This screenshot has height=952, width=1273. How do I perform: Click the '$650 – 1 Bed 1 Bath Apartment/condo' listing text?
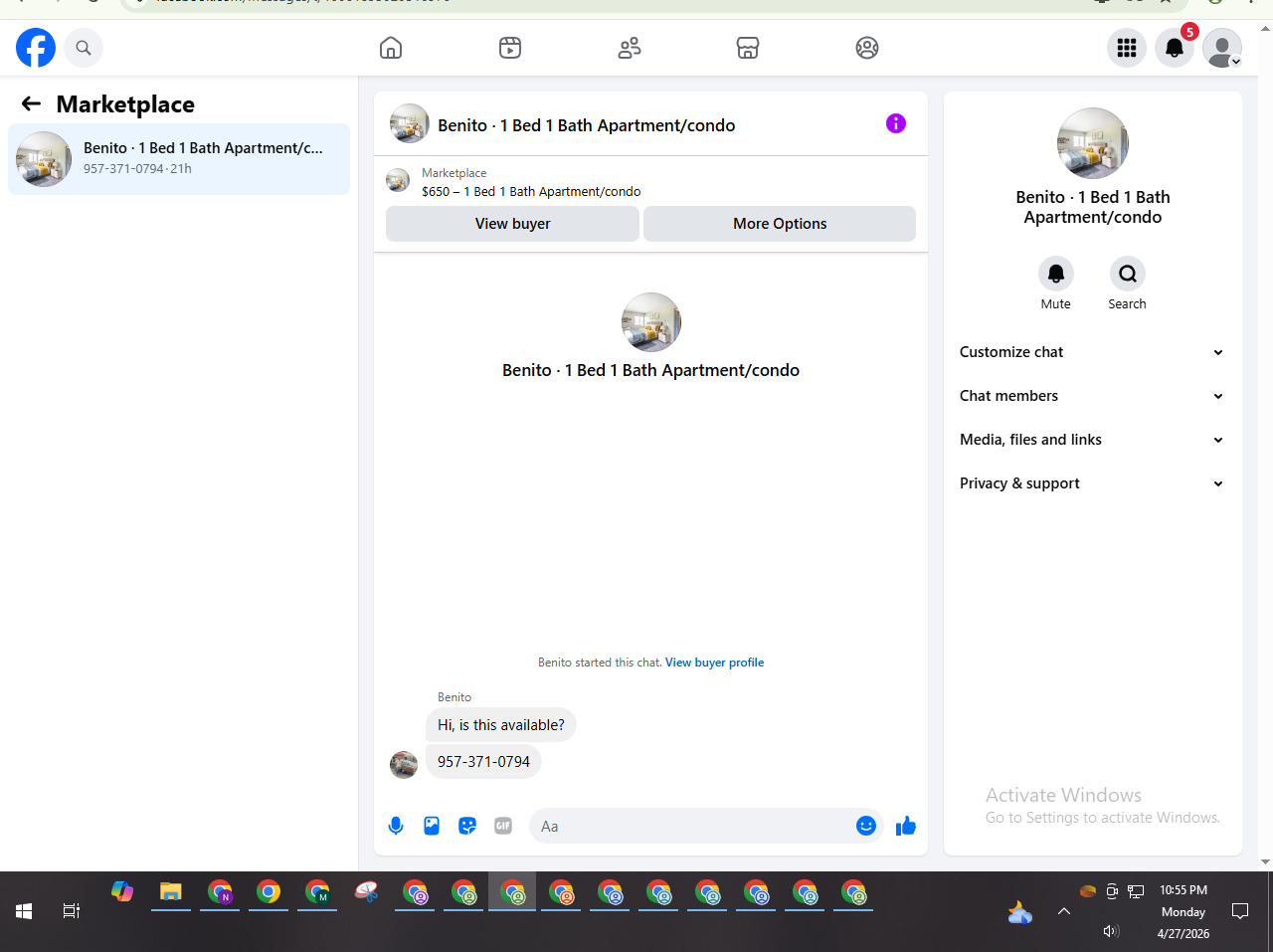tap(531, 192)
